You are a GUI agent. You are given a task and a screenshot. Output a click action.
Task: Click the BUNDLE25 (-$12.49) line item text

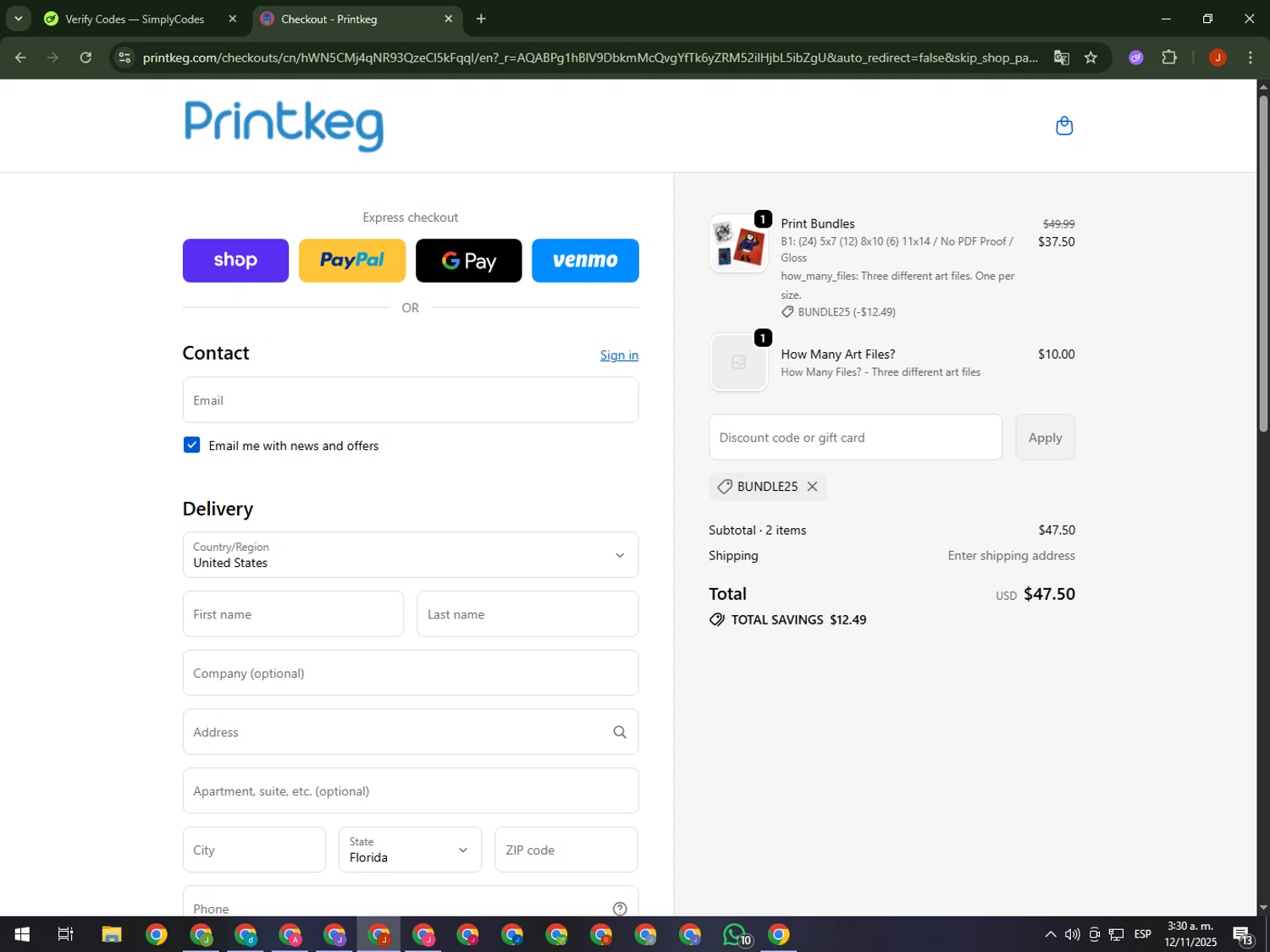tap(847, 312)
